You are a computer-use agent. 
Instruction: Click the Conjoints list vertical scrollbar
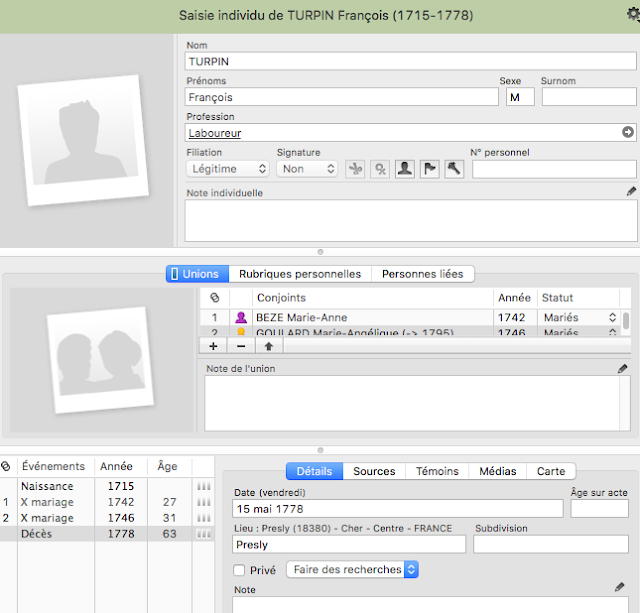click(x=626, y=322)
